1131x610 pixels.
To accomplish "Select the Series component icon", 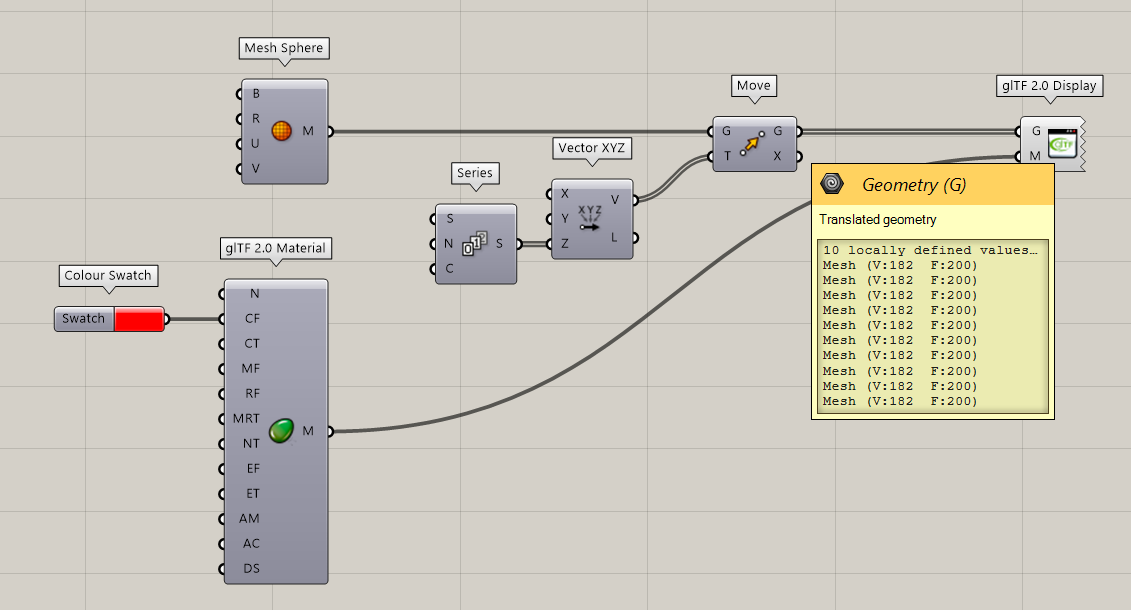I will (474, 244).
